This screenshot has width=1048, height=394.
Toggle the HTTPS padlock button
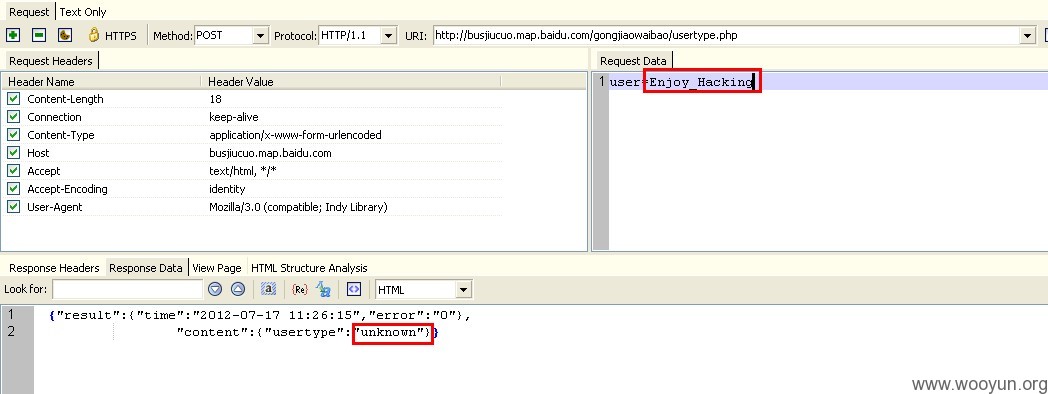[x=112, y=35]
